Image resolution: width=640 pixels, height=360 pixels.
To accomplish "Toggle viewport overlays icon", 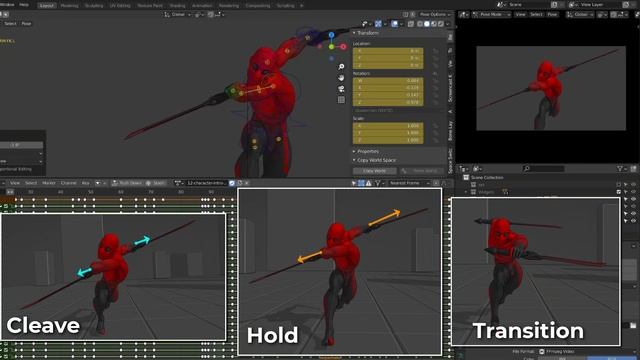I will 394,24.
